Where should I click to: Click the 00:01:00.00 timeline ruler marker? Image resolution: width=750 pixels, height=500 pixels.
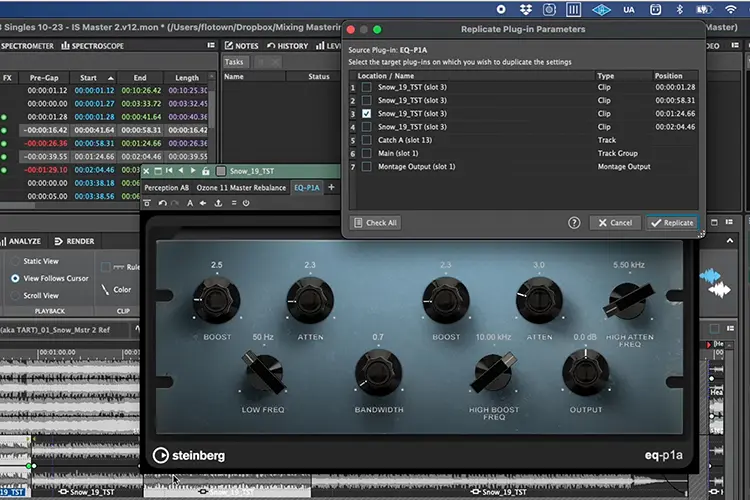point(57,352)
